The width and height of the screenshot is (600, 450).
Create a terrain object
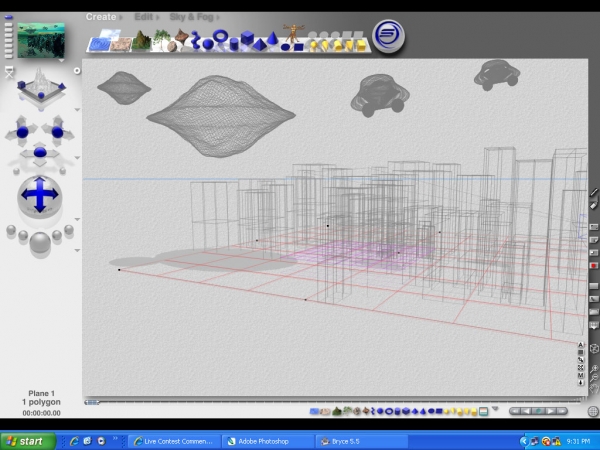coord(141,41)
